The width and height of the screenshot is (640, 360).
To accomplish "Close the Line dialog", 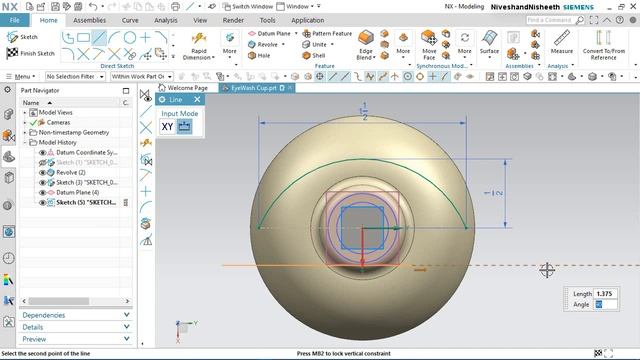I will [x=197, y=99].
